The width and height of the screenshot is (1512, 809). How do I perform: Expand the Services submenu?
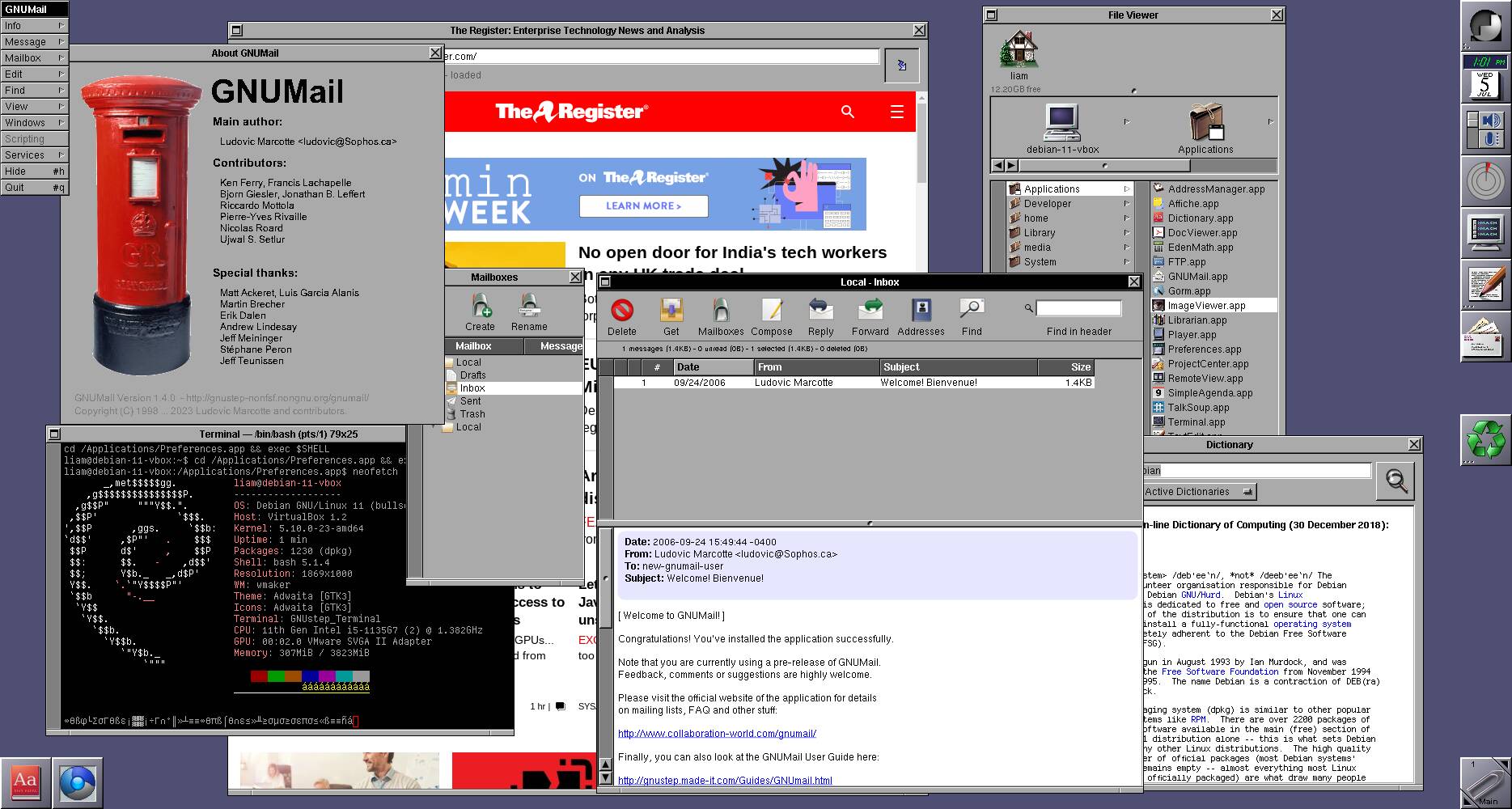point(34,155)
